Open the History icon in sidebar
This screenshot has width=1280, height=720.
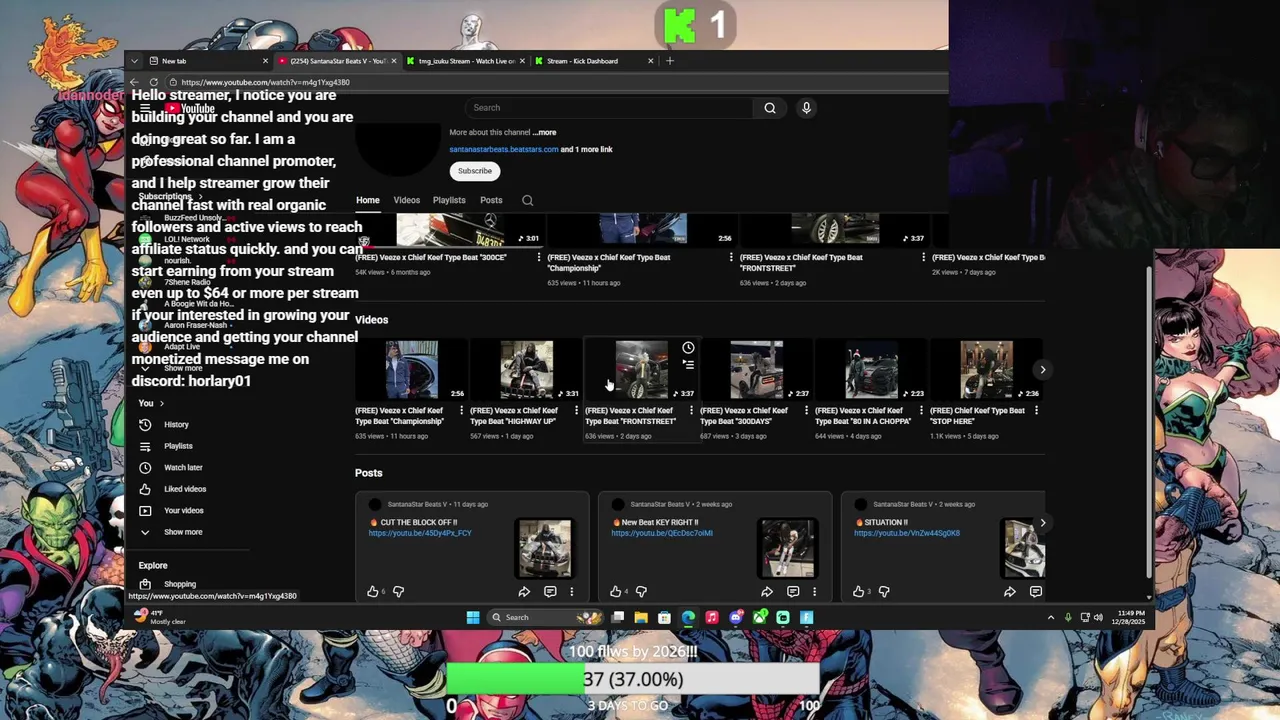click(145, 424)
